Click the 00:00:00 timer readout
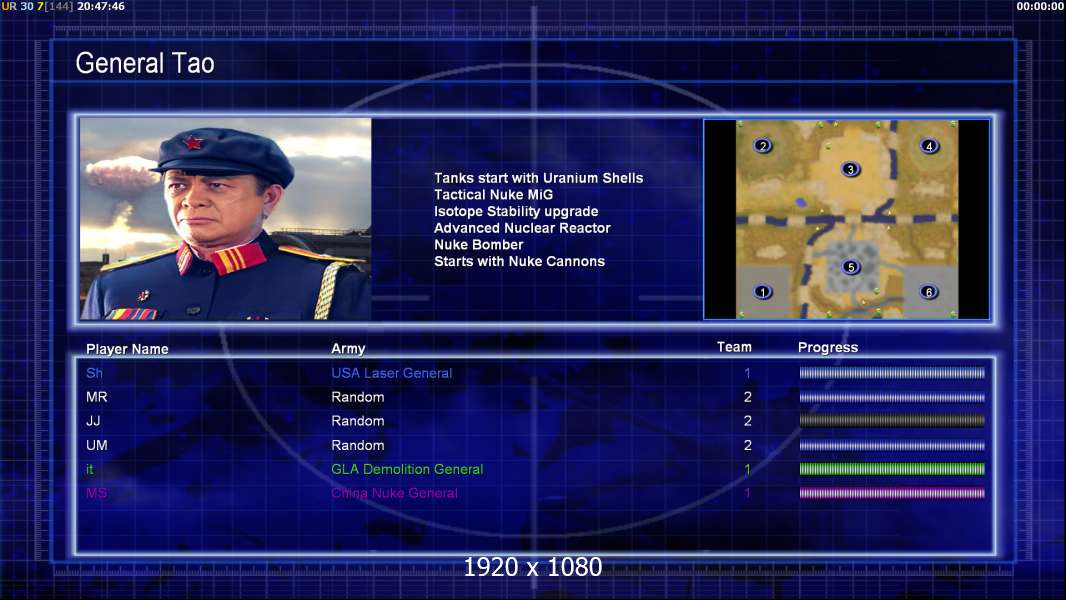This screenshot has width=1066, height=600. coord(1040,6)
